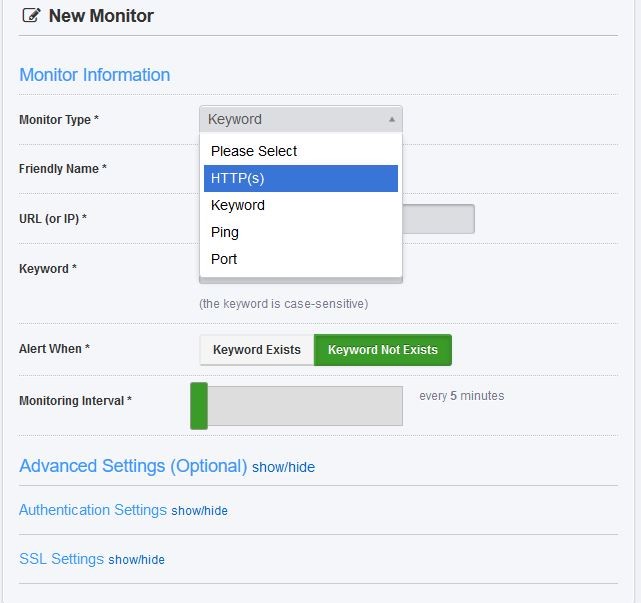The height and width of the screenshot is (603, 641).
Task: Click the Monitor Type * label
Action: (x=59, y=120)
